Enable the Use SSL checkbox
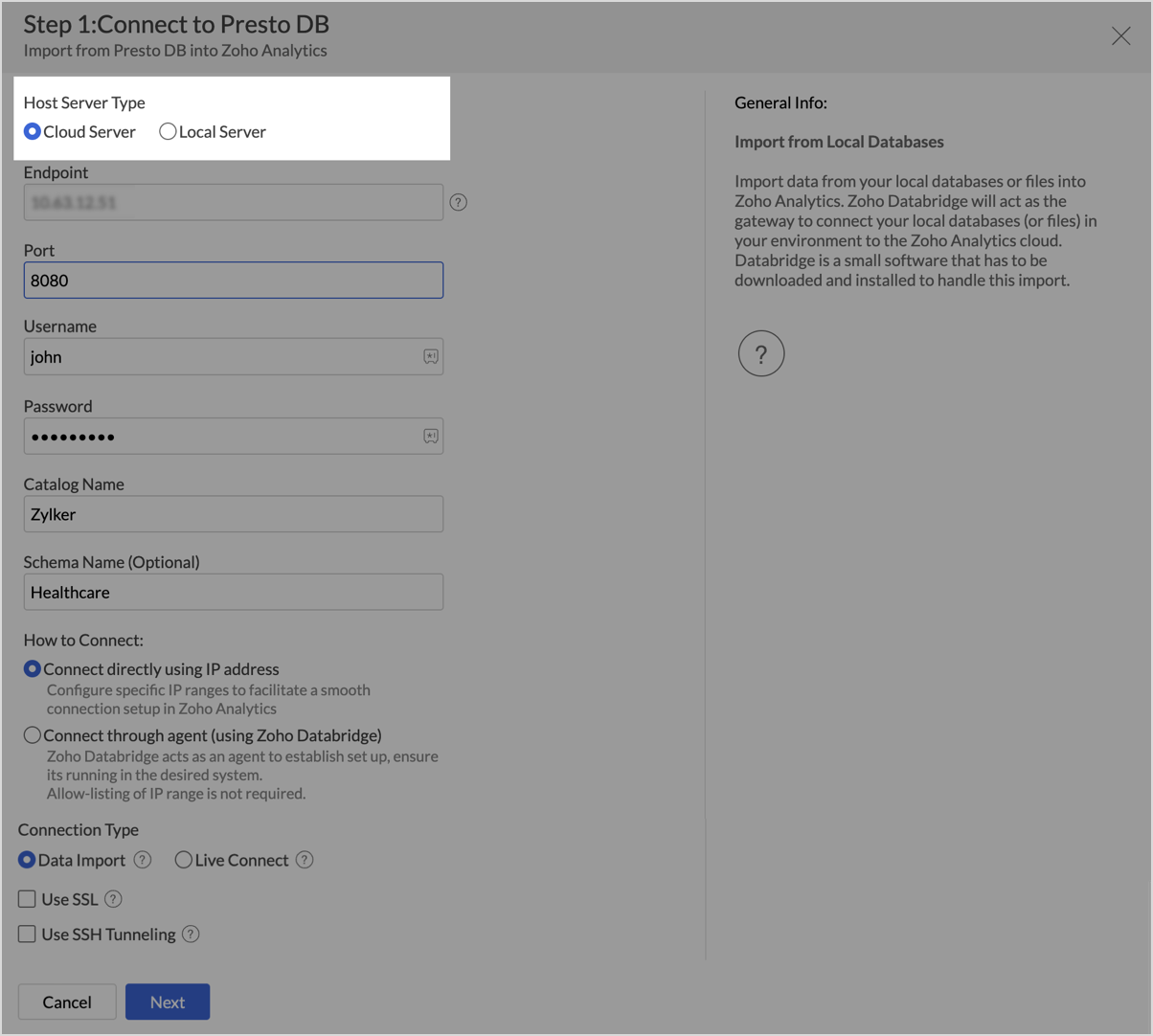The image size is (1153, 1036). (x=27, y=899)
